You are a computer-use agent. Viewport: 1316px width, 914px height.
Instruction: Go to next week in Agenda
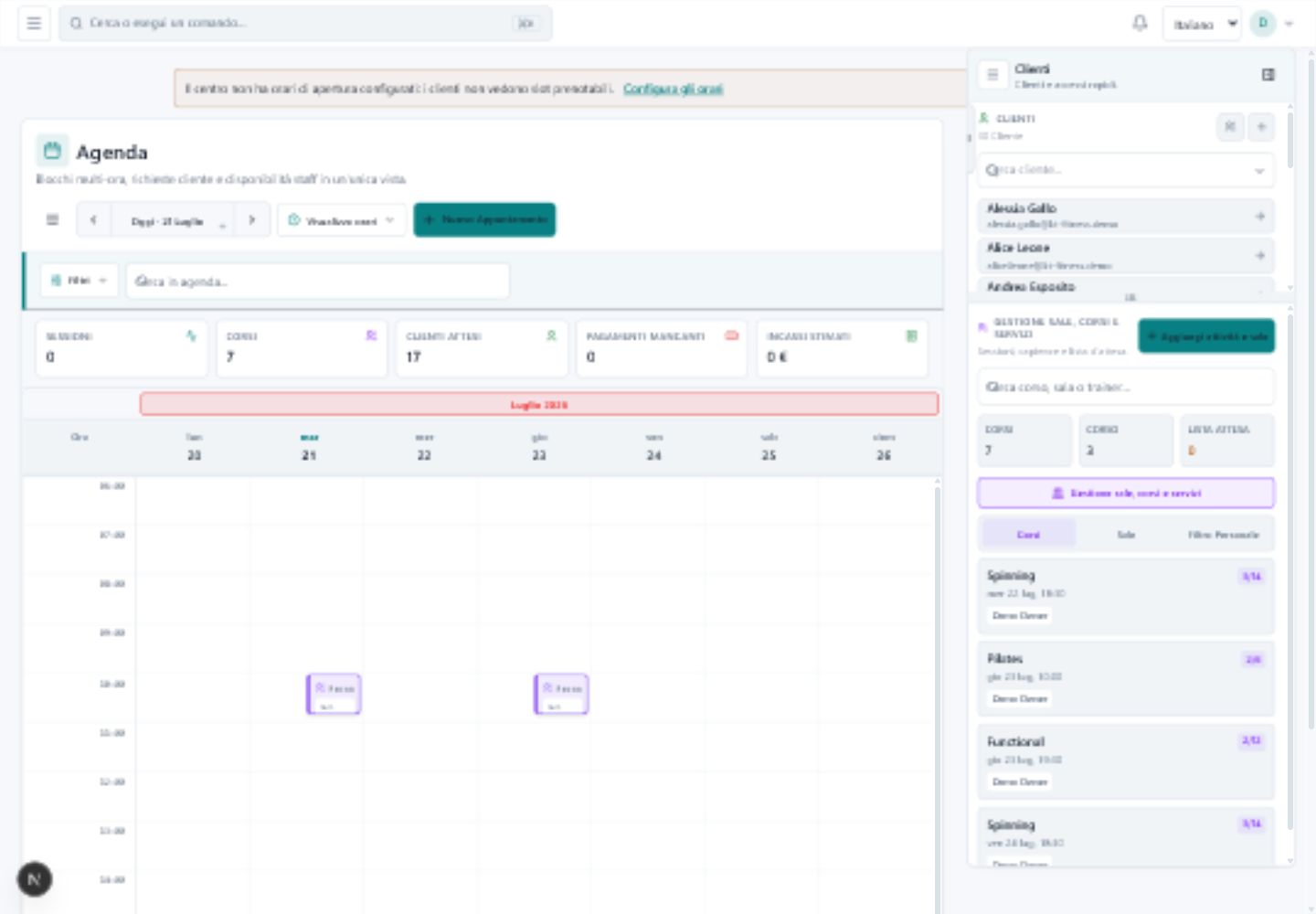(252, 220)
